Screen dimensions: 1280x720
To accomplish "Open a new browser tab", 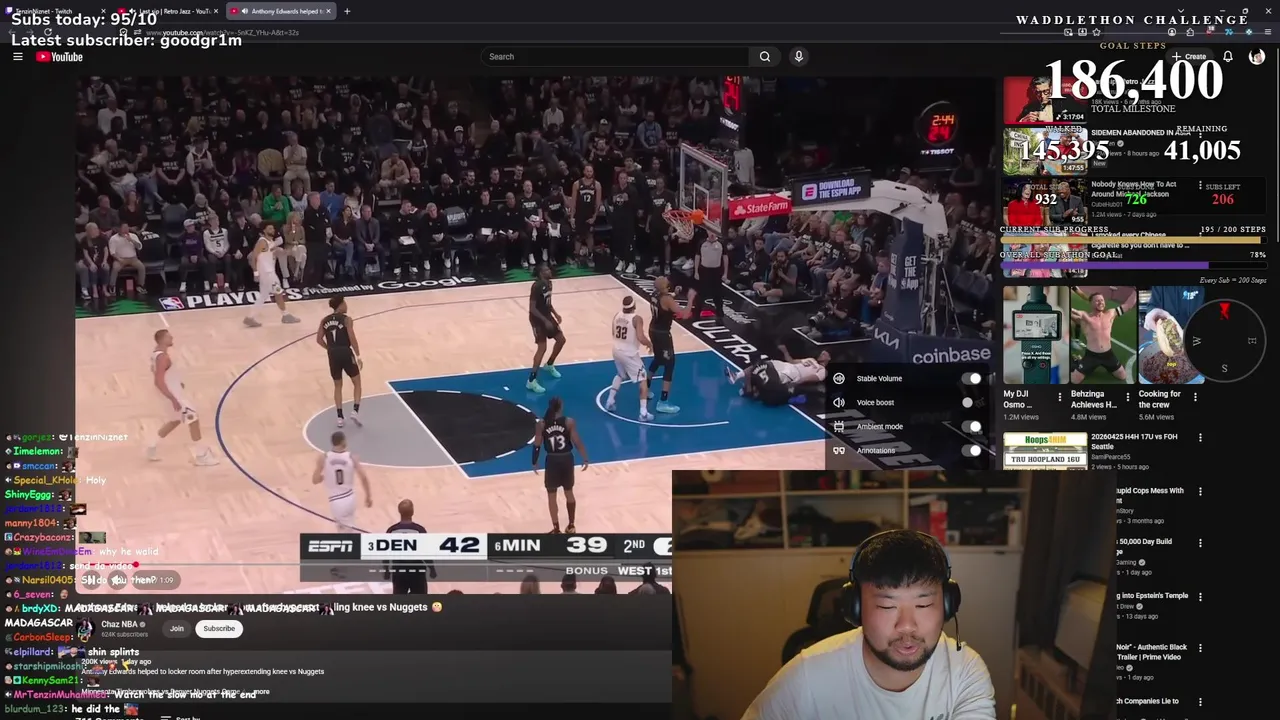I will 347,11.
